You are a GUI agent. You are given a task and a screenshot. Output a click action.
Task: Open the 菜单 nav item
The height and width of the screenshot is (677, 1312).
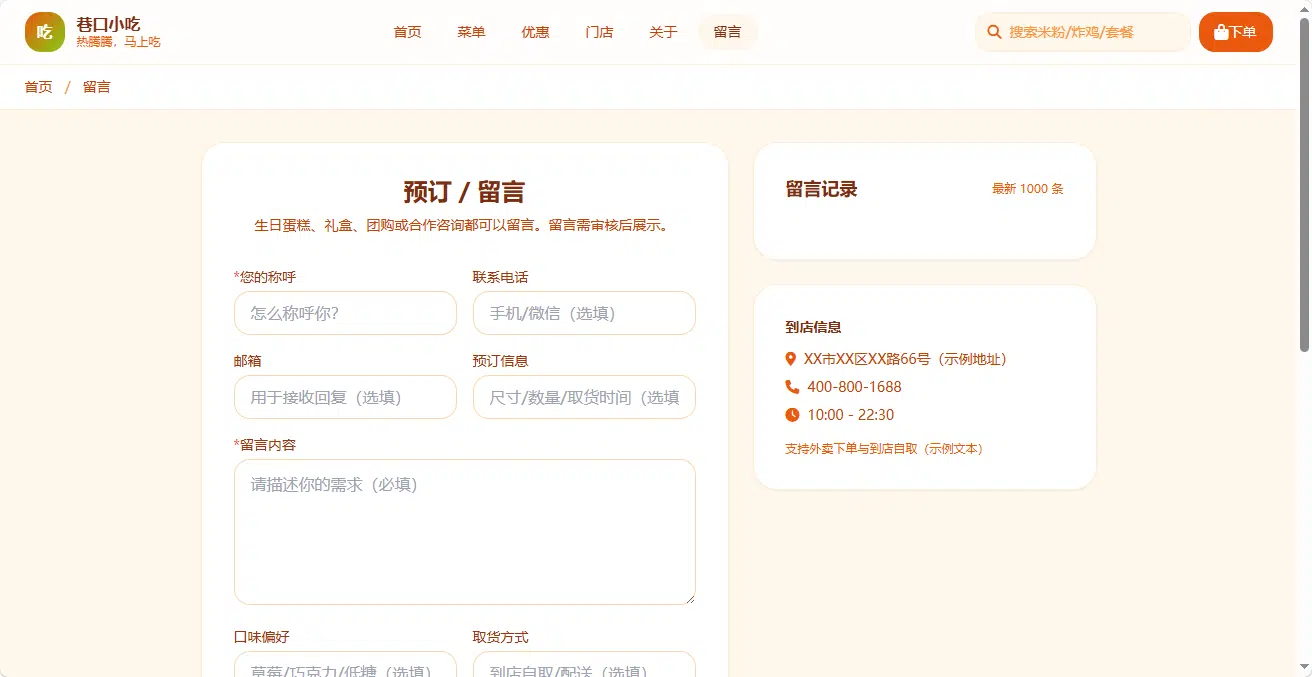472,32
